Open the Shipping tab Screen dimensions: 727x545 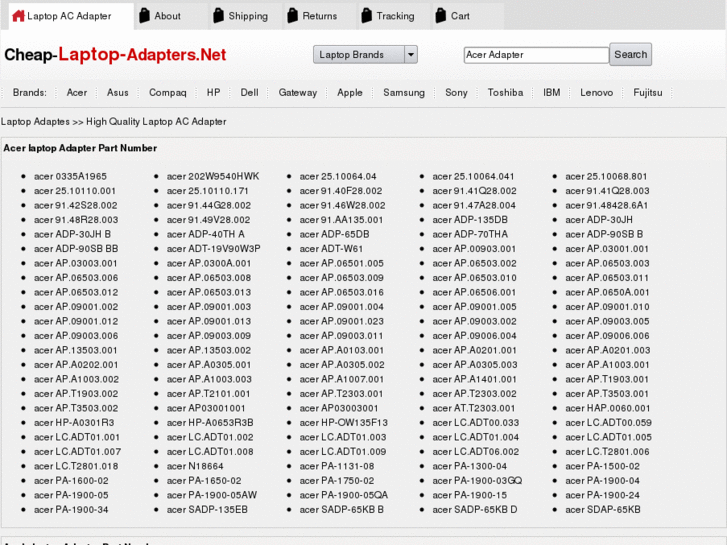tap(247, 16)
